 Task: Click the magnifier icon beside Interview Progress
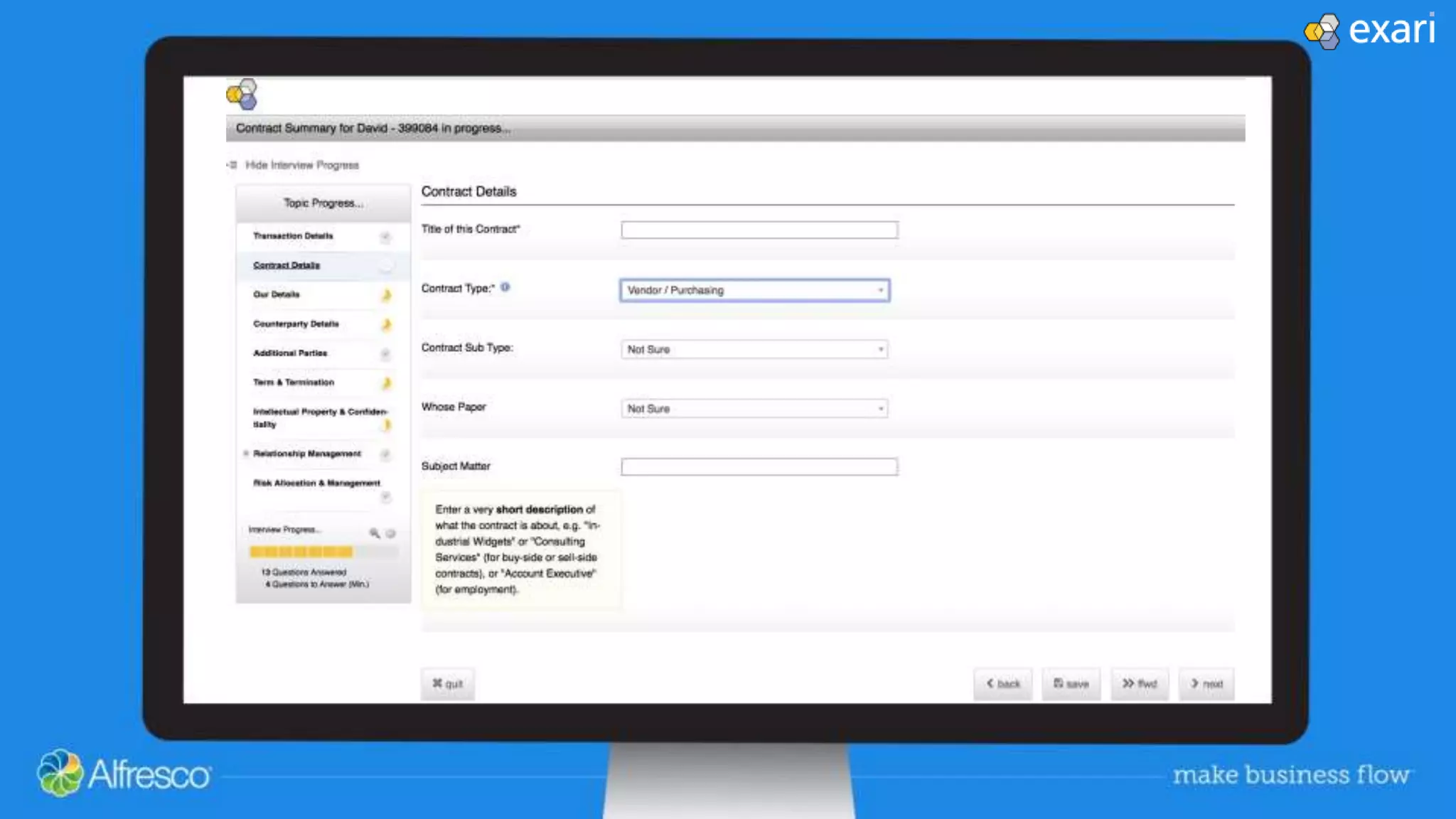coord(374,532)
